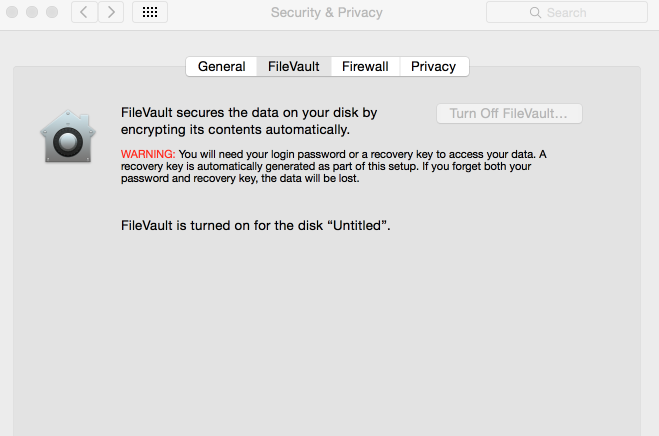Image resolution: width=659 pixels, height=436 pixels.
Task: Click the FileVault house safe icon
Action: point(68,136)
